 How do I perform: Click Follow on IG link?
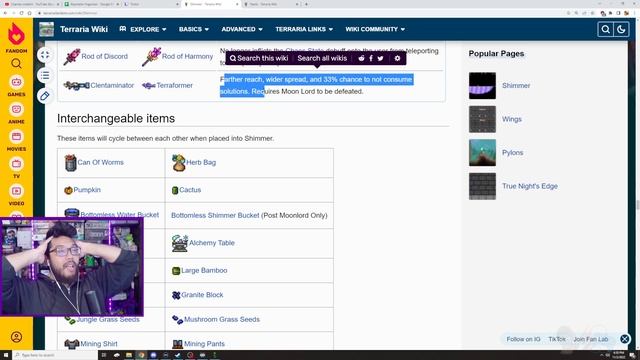[x=523, y=339]
